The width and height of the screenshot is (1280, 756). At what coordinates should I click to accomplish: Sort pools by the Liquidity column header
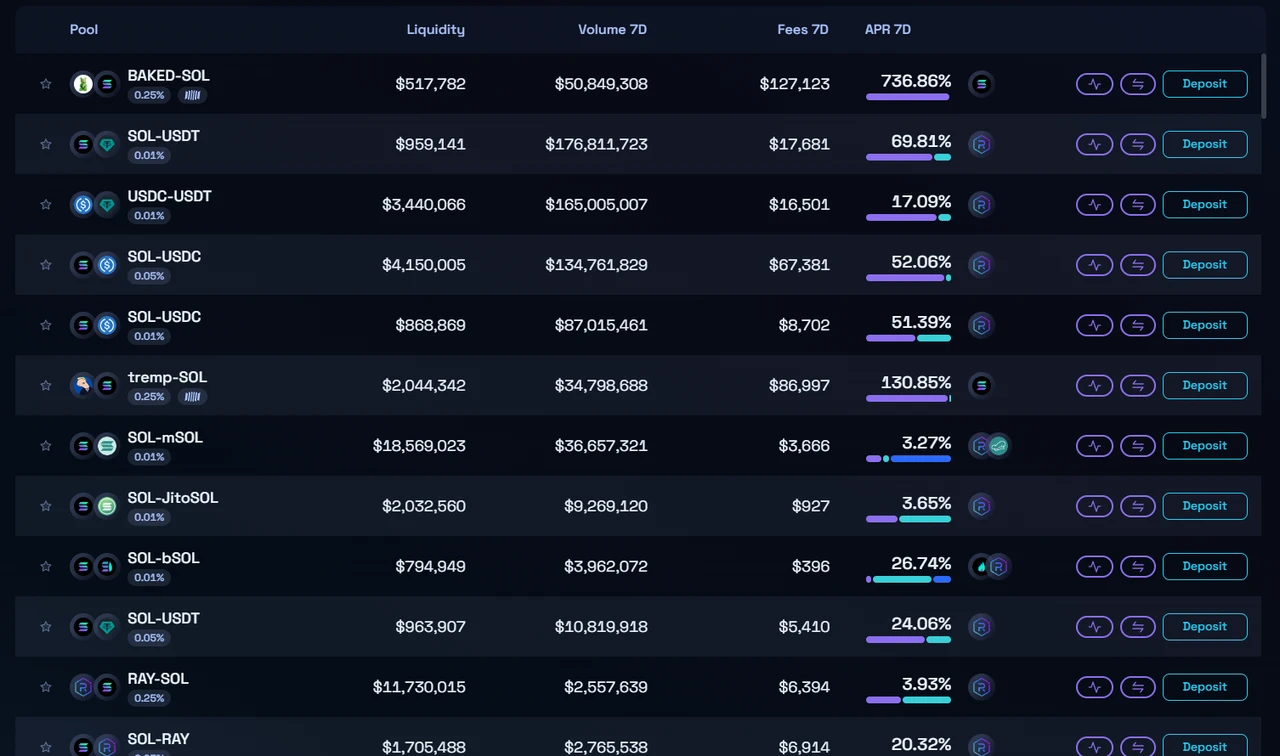click(435, 29)
